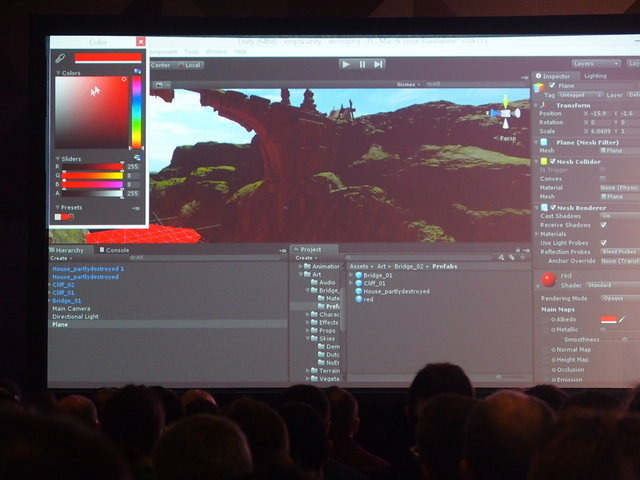The image size is (640, 480).
Task: Open the Rendering Mode dropdown
Action: point(620,298)
